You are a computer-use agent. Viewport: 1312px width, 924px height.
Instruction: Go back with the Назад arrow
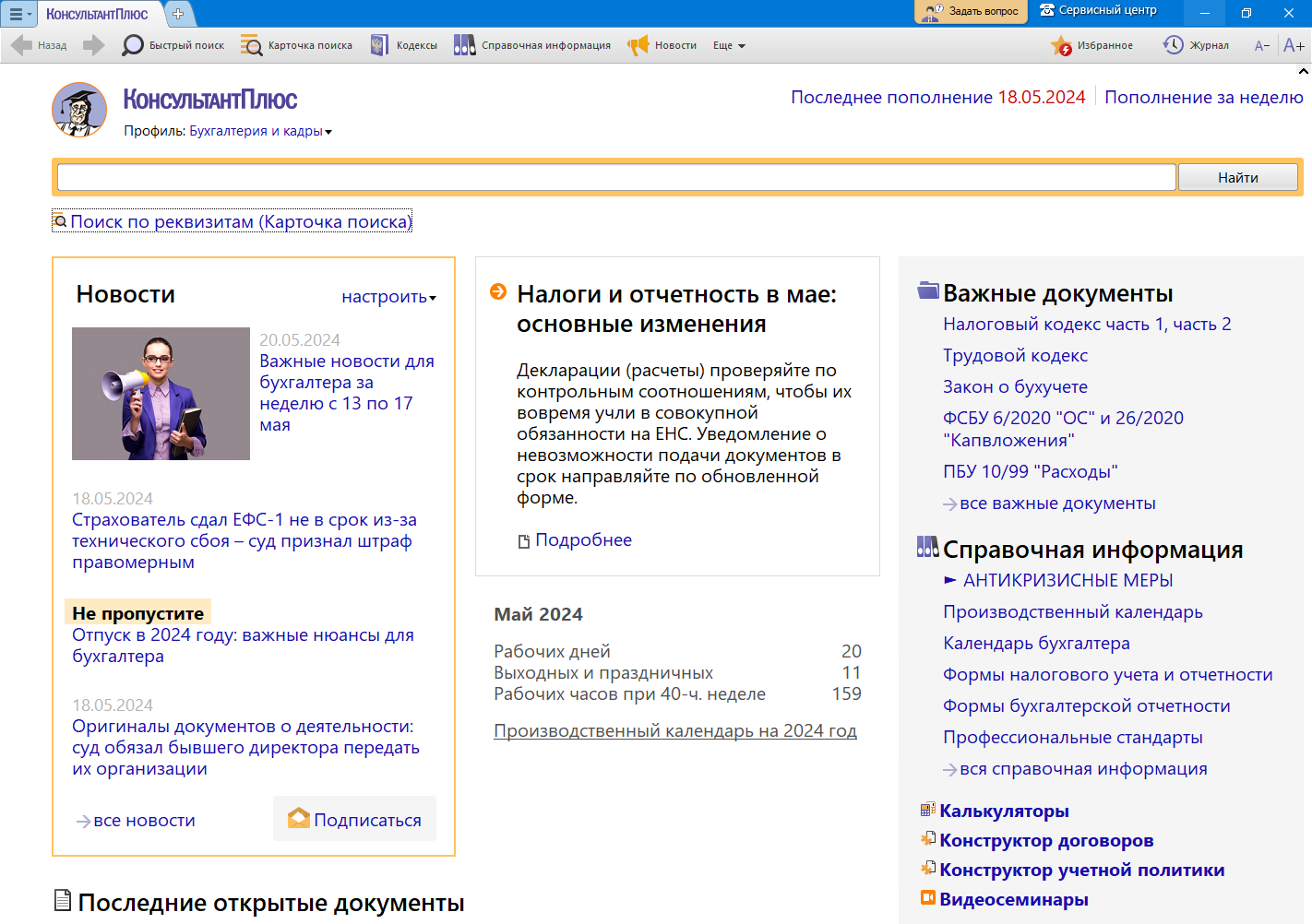point(39,45)
